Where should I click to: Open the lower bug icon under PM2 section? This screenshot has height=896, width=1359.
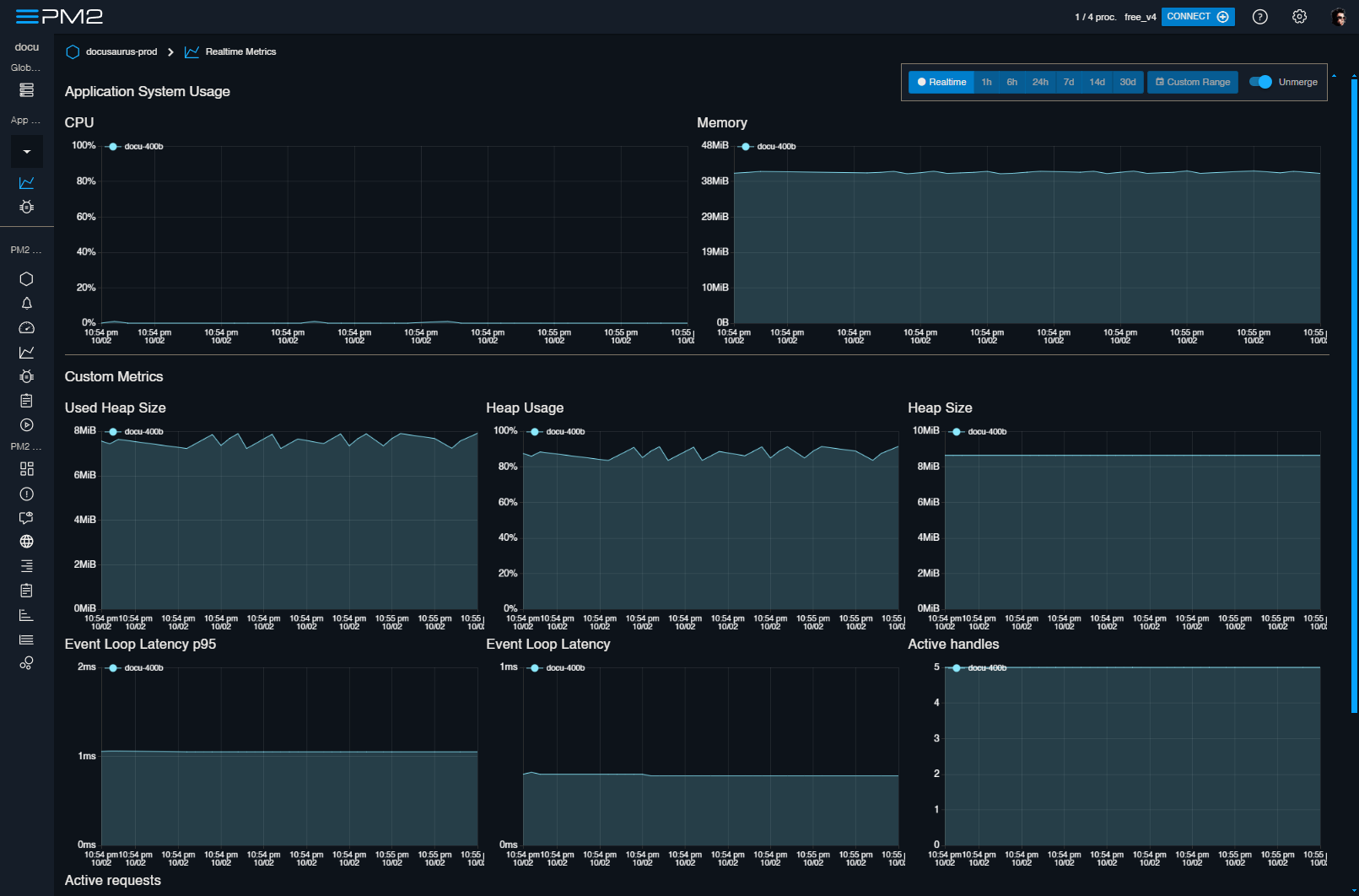tap(26, 376)
